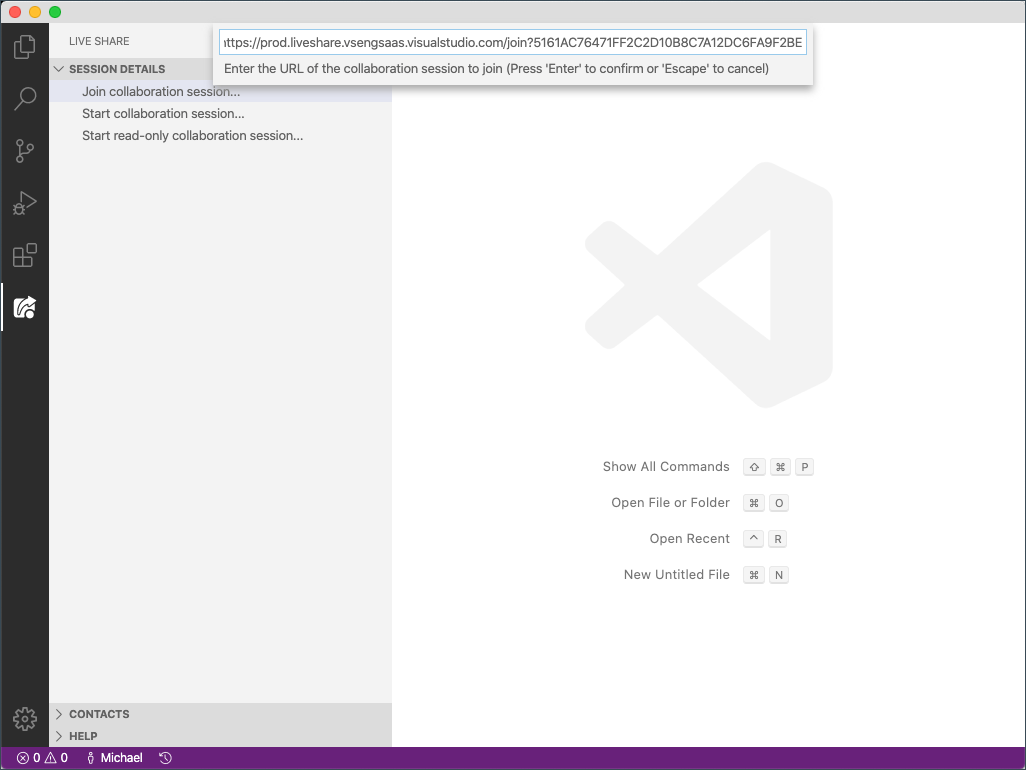1026x770 pixels.
Task: Open the Manage gear menu
Action: coord(25,718)
